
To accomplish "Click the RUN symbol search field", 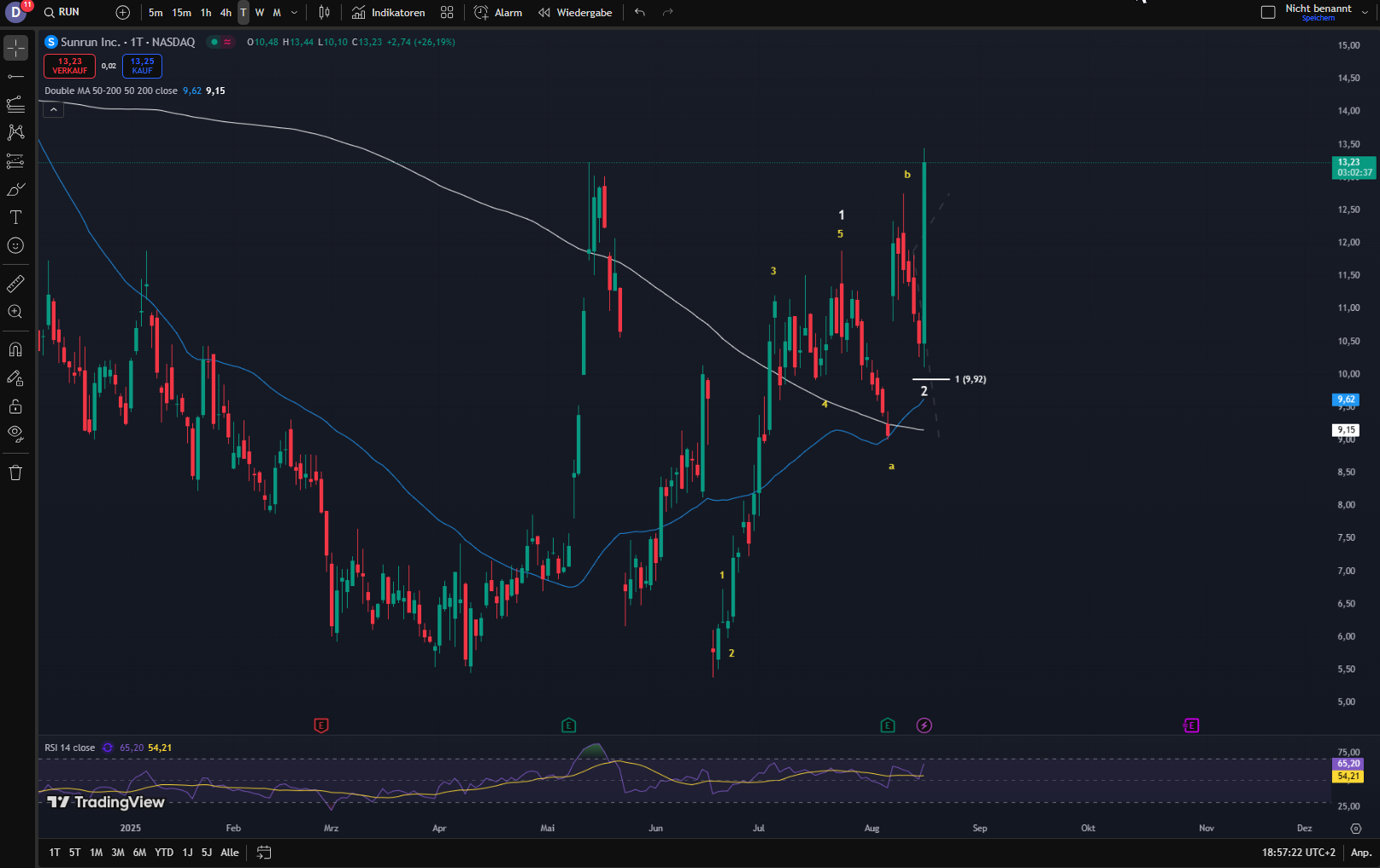I will coord(70,12).
